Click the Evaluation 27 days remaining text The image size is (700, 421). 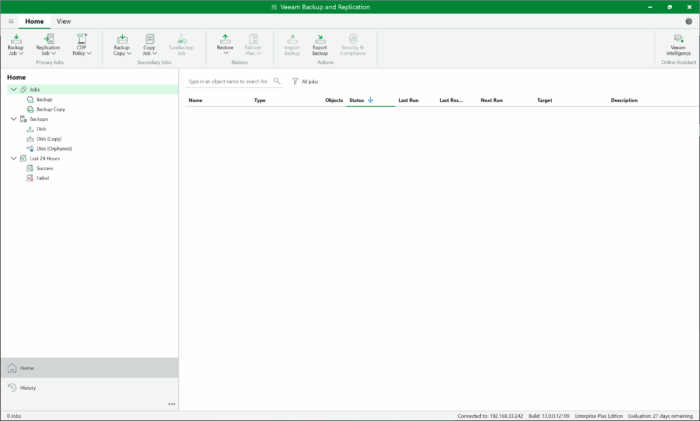pyautogui.click(x=660, y=416)
